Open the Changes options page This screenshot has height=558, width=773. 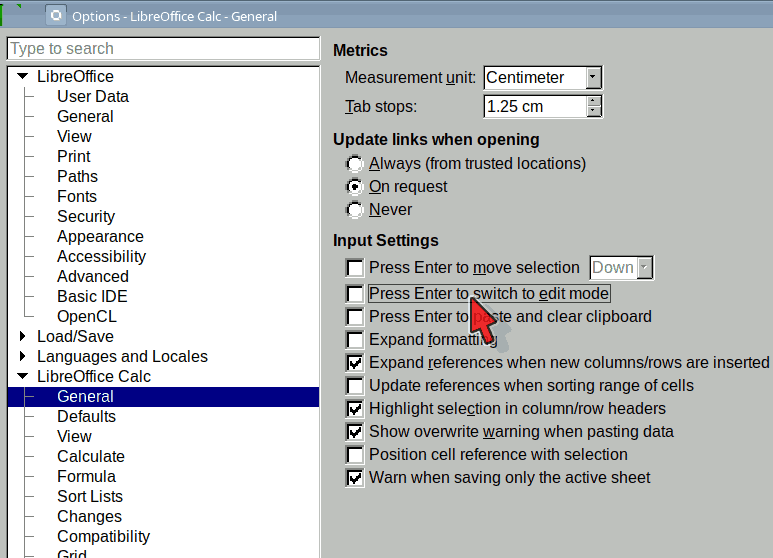pyautogui.click(x=89, y=517)
